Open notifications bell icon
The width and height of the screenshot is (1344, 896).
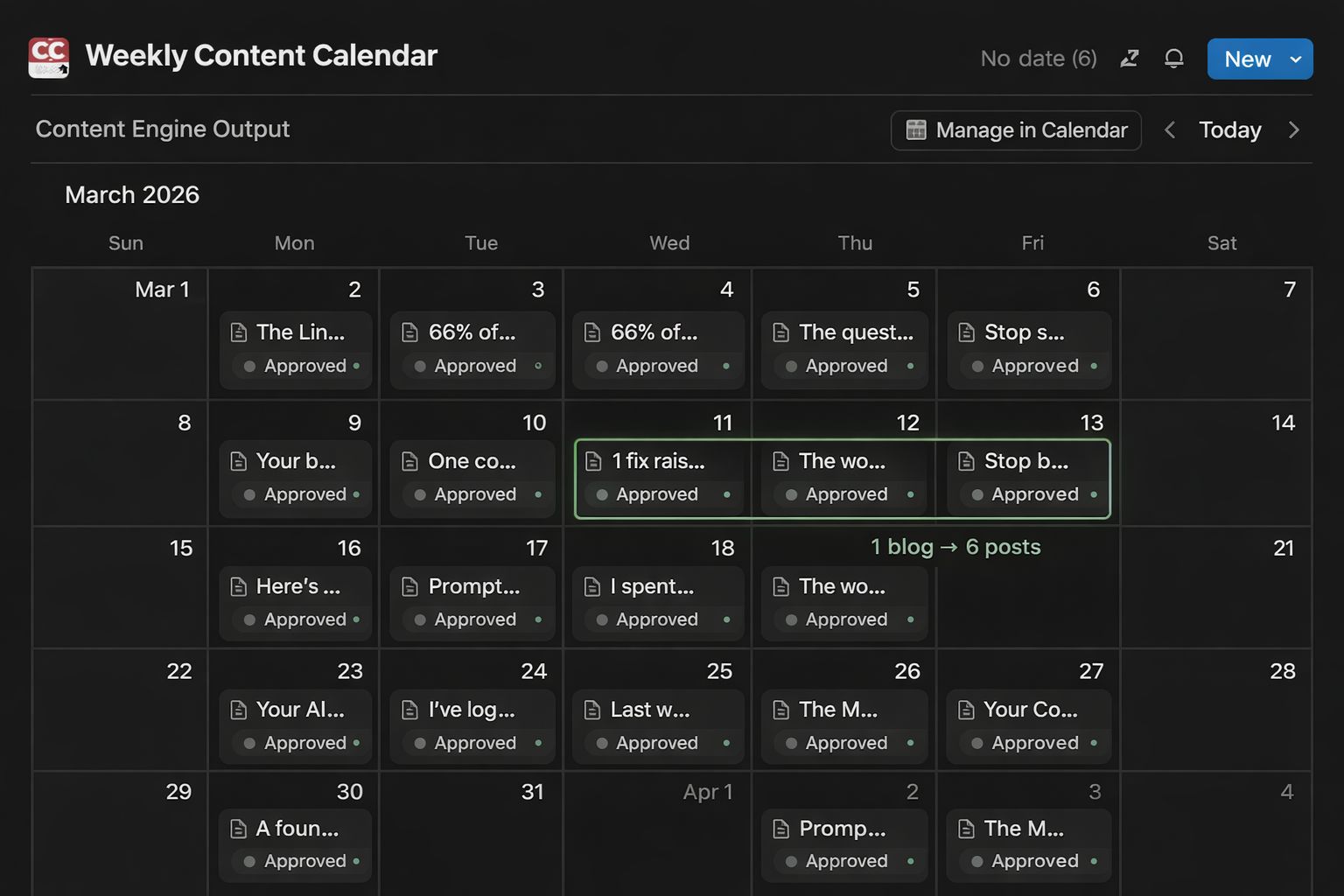(1173, 59)
